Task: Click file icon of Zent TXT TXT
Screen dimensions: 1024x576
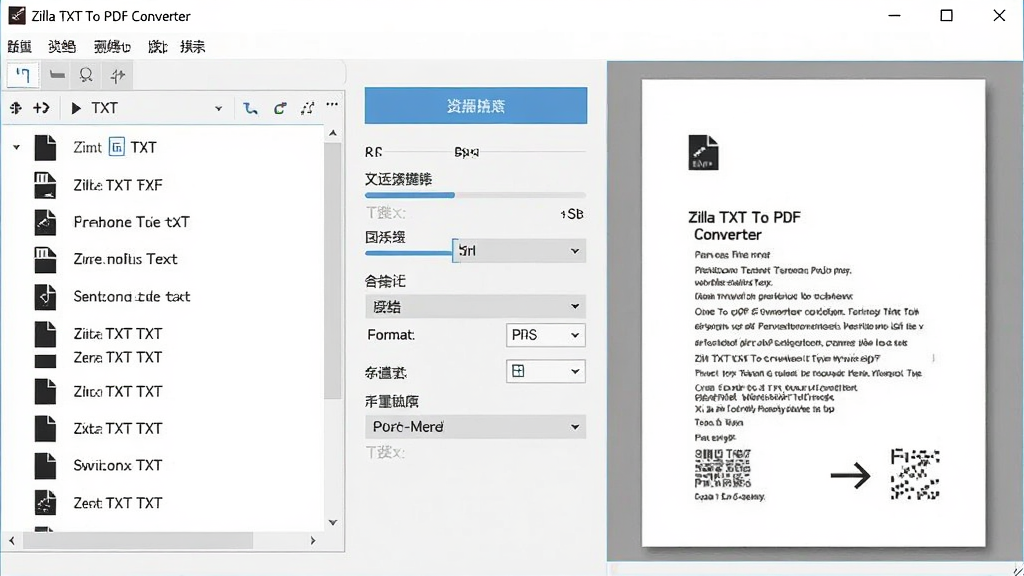Action: click(45, 503)
